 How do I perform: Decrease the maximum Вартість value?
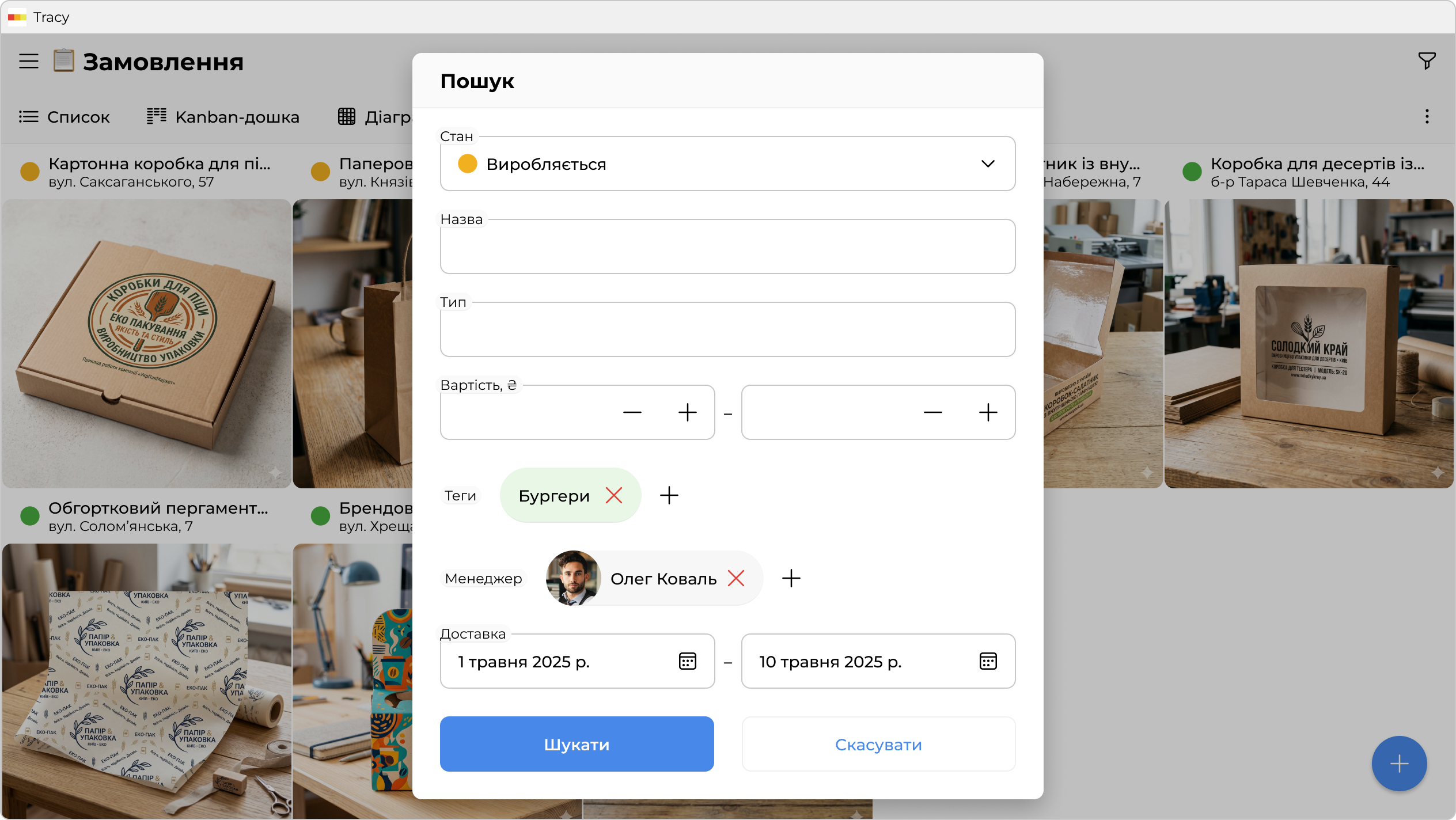click(x=932, y=412)
